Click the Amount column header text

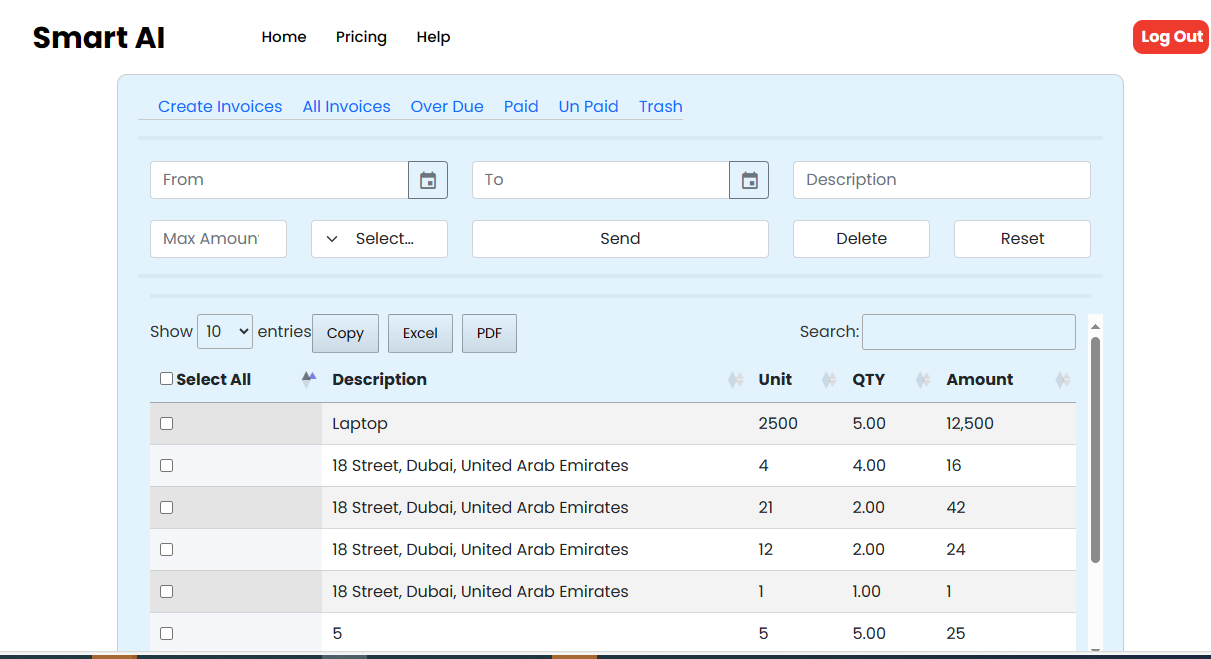(x=980, y=380)
